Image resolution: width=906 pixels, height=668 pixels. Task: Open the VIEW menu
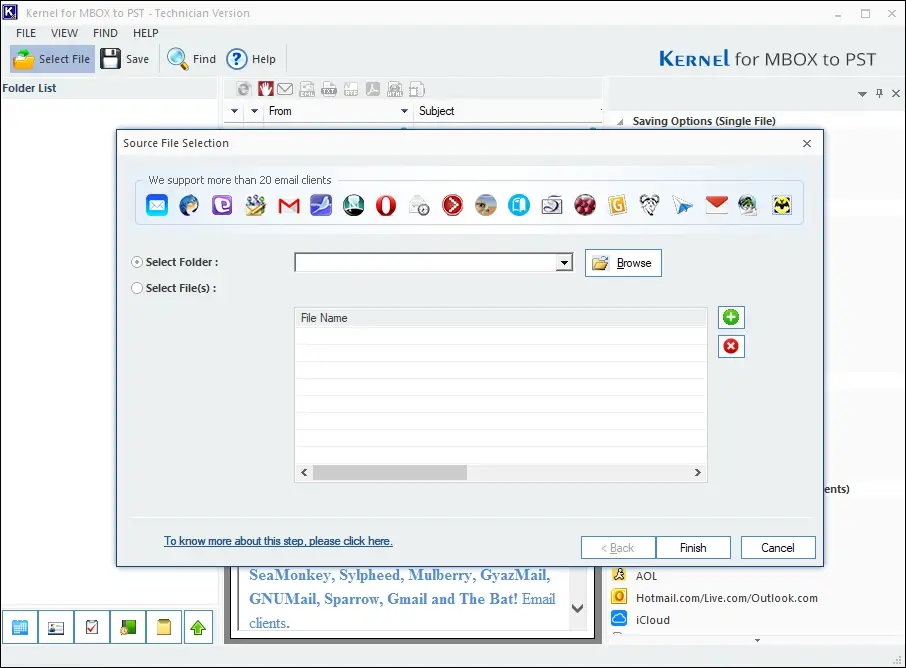(x=64, y=33)
